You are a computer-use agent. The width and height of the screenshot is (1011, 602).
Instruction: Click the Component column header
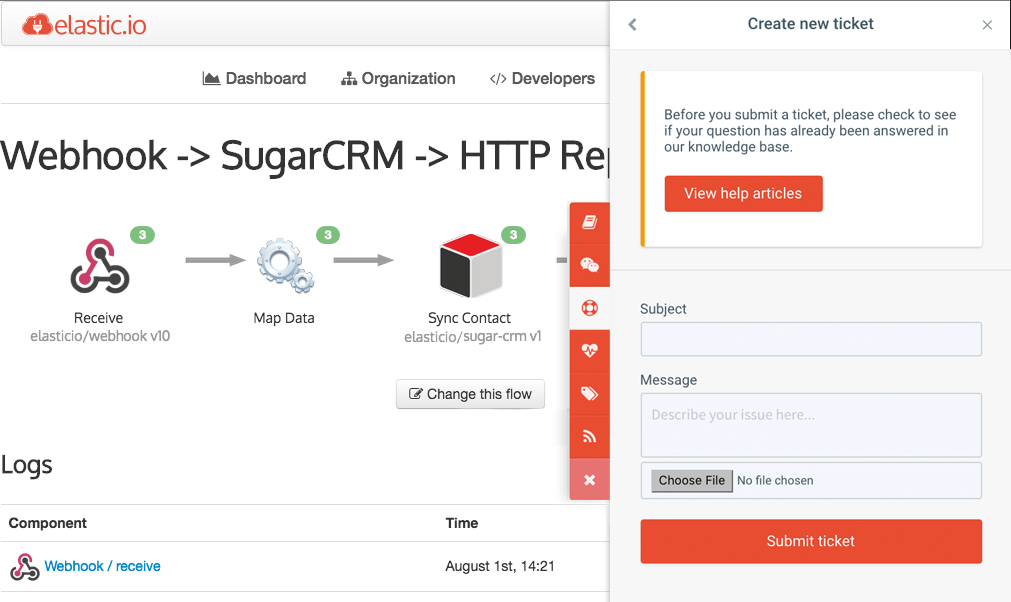(x=48, y=523)
